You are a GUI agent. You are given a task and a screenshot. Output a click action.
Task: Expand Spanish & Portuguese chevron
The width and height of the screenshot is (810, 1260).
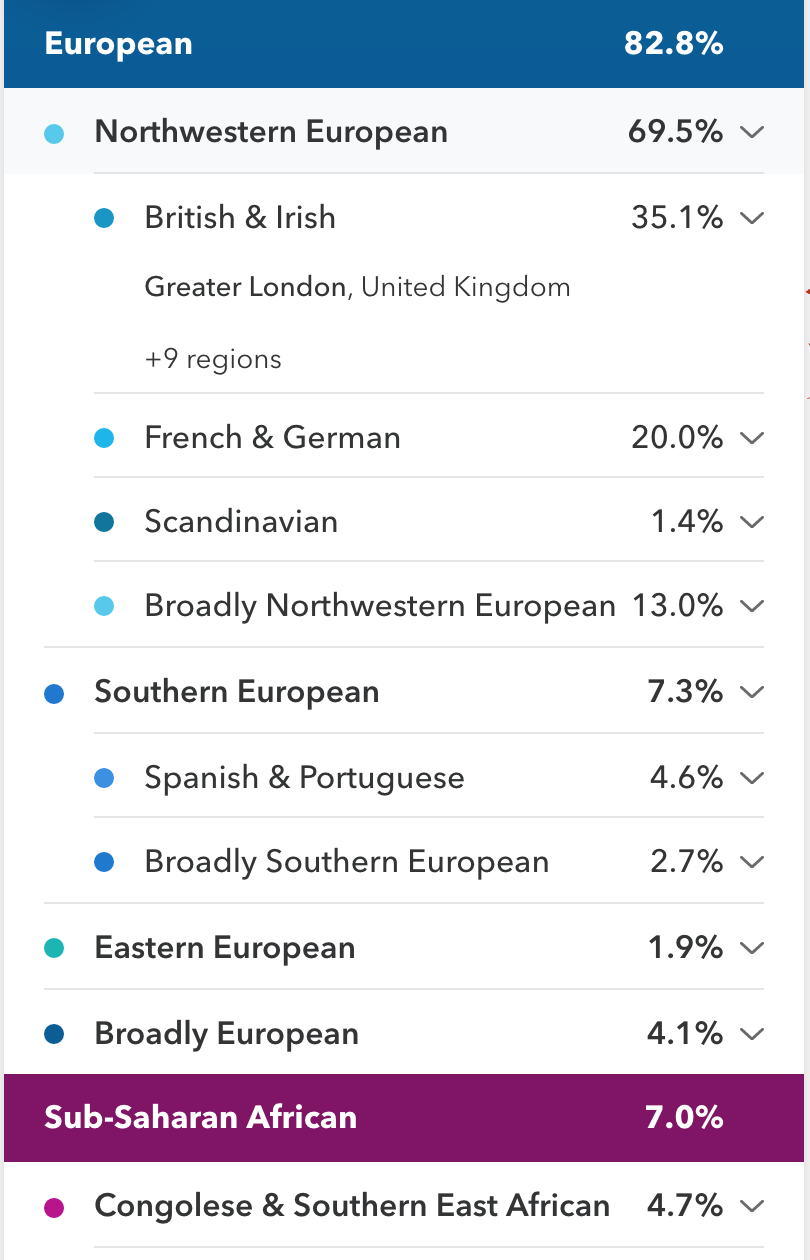753,778
